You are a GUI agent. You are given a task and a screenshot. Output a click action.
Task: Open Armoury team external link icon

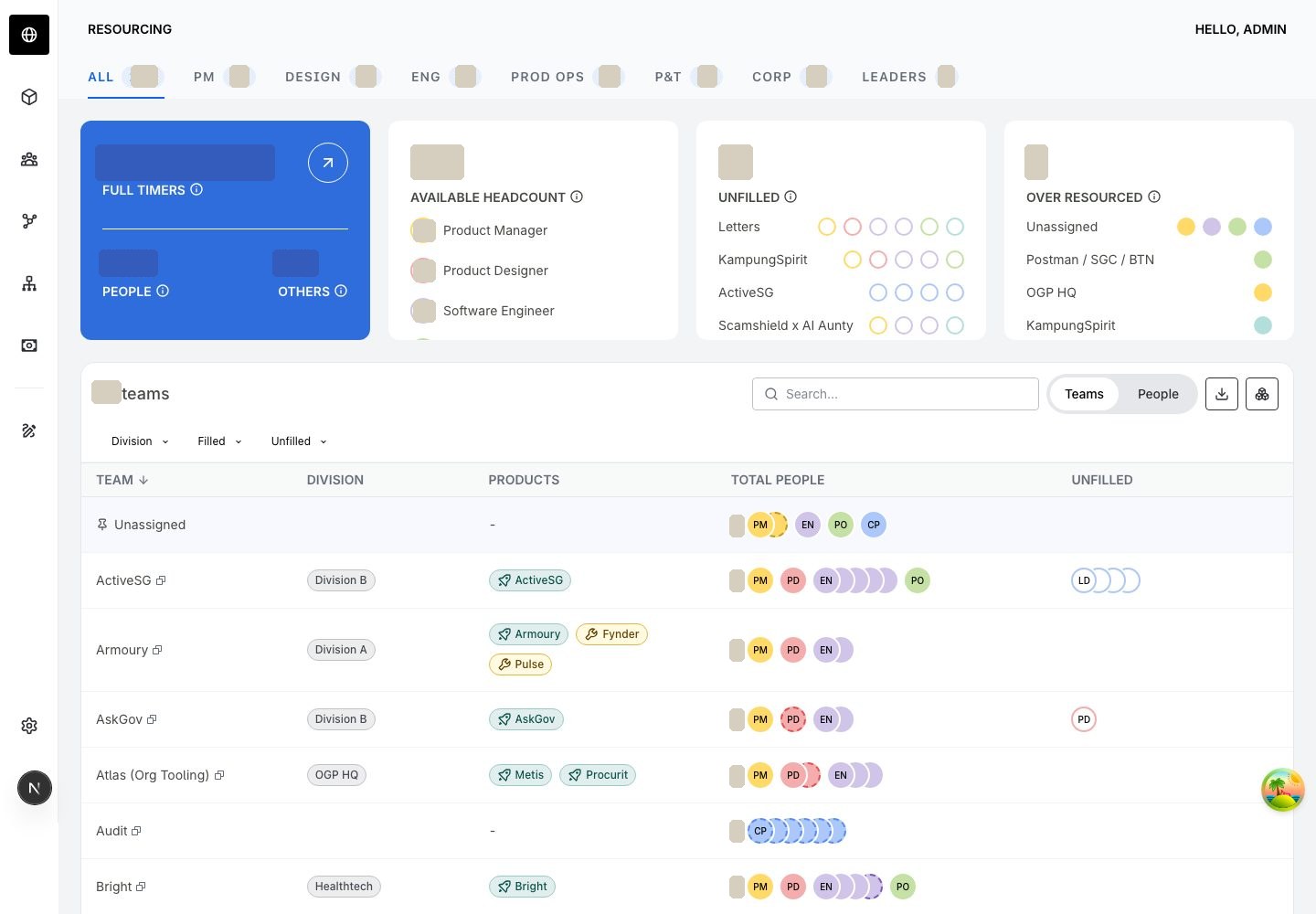click(157, 651)
